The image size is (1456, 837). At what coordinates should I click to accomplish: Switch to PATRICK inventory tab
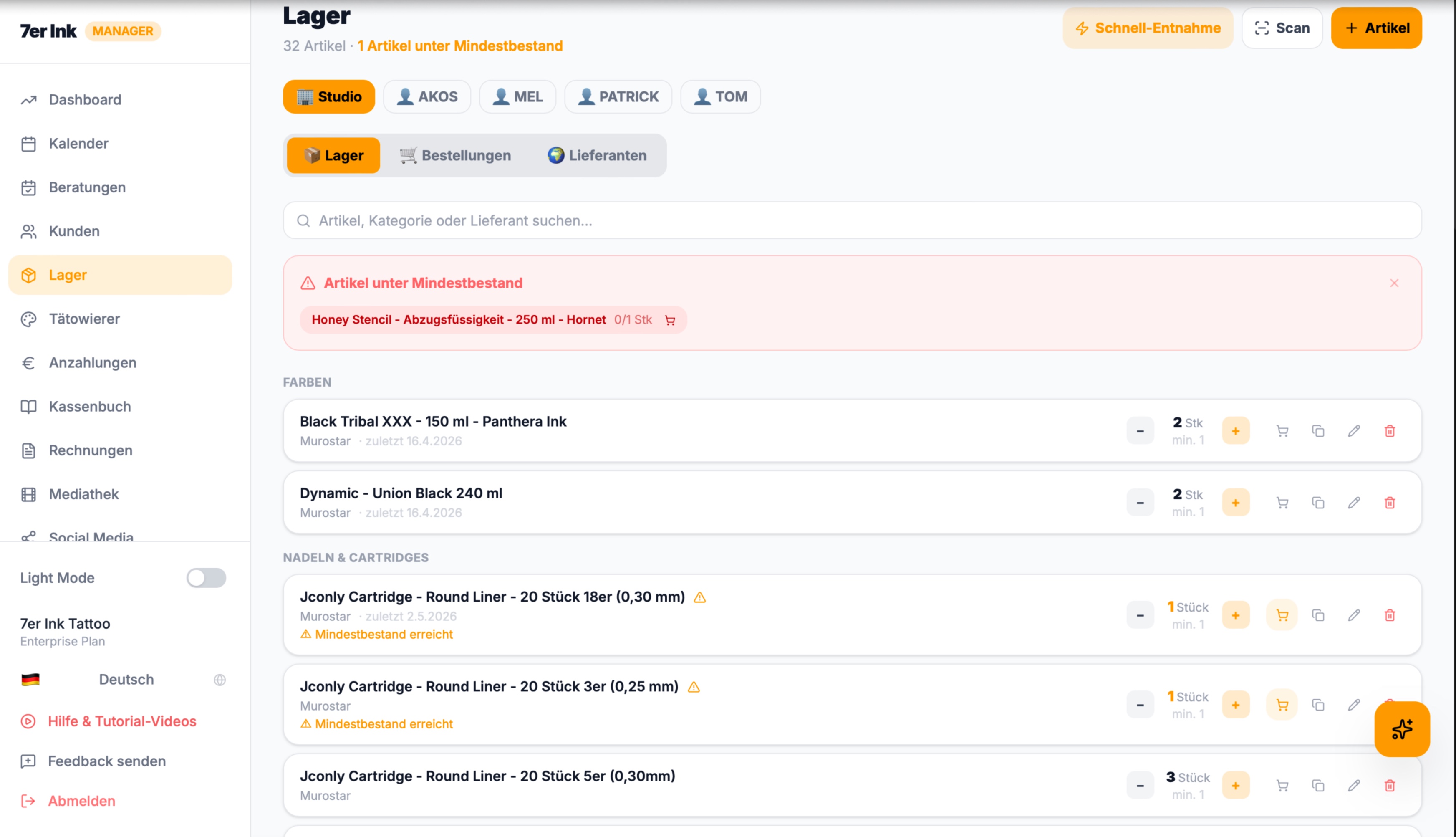618,96
